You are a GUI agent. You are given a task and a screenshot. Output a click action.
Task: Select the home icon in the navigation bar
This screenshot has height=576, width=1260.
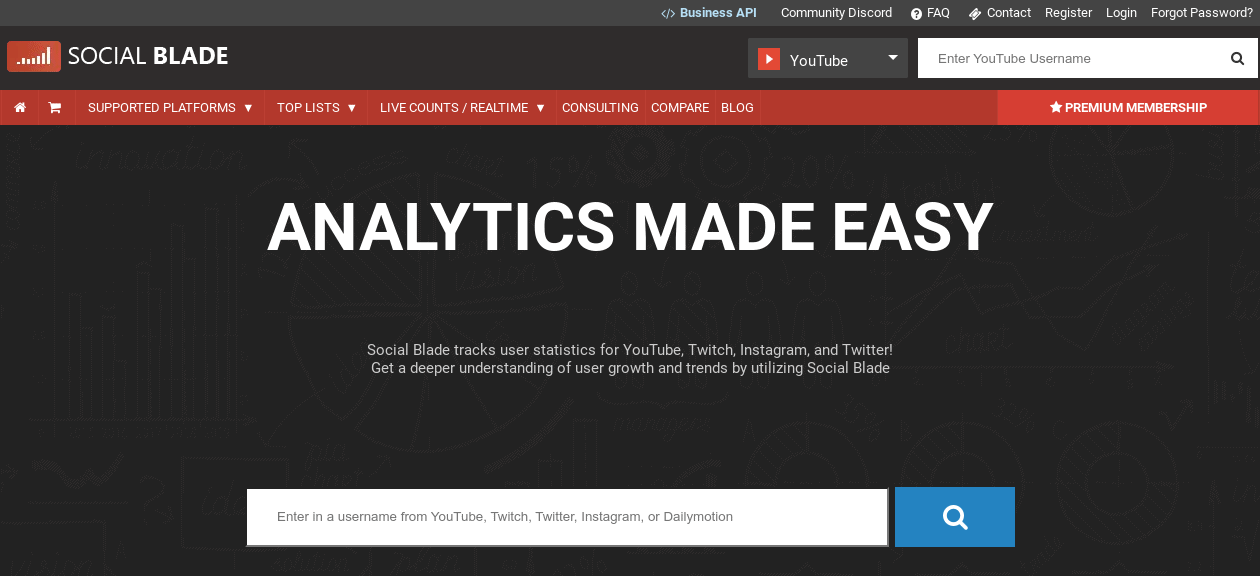point(19,107)
